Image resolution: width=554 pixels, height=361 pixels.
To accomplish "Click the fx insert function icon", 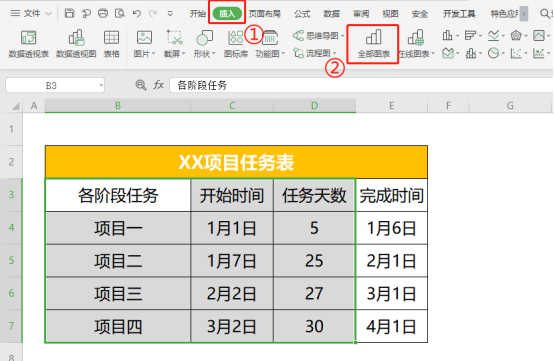I will click(158, 85).
